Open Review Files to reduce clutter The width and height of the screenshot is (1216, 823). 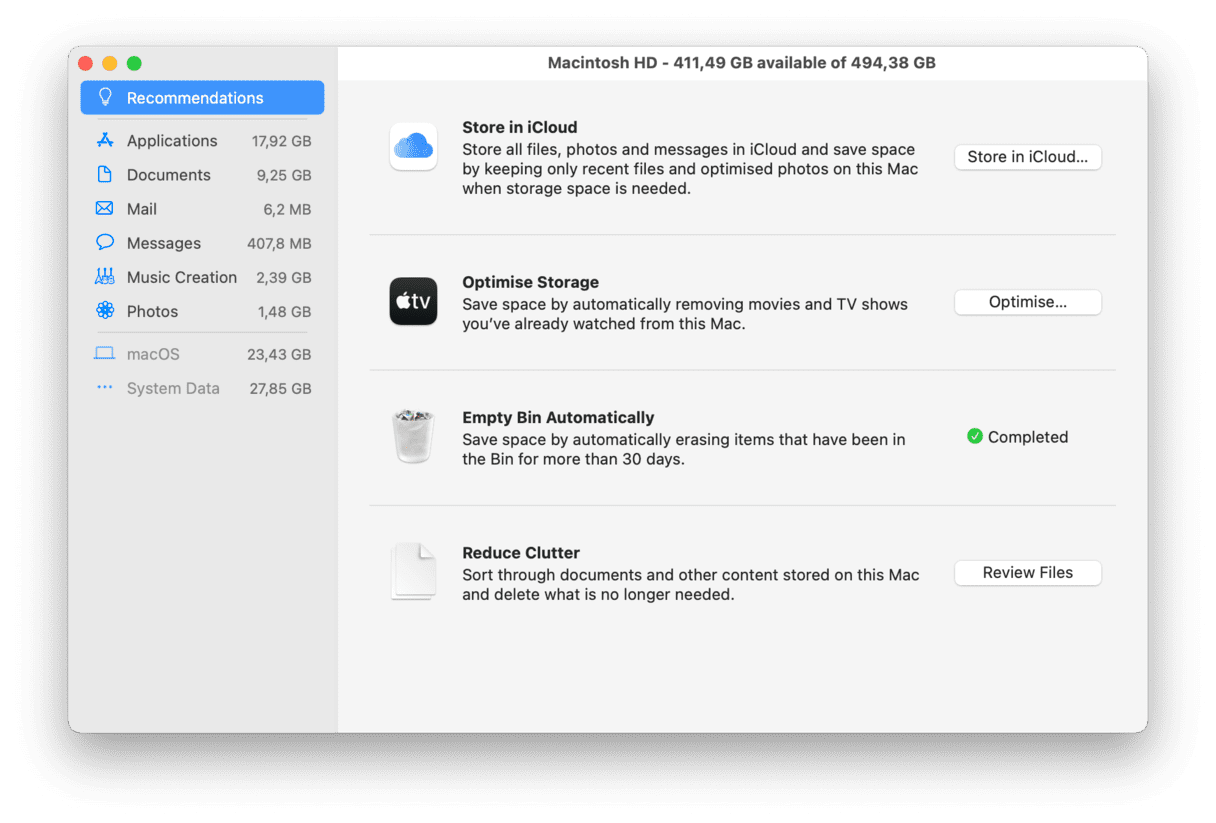pyautogui.click(x=1027, y=572)
